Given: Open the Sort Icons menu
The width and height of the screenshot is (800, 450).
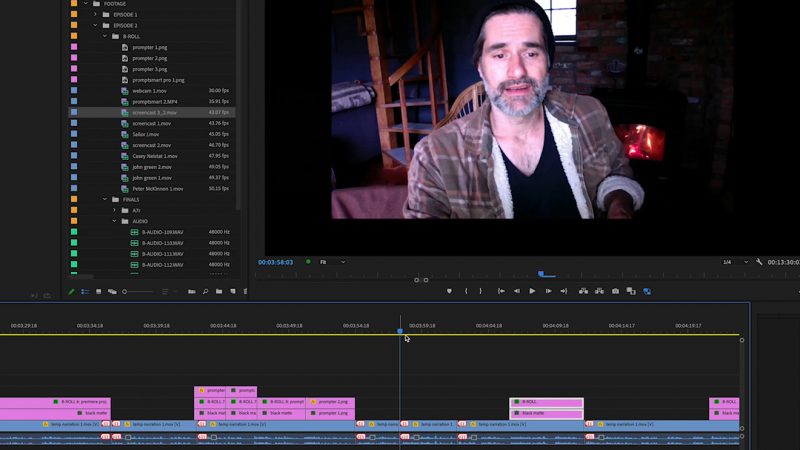Looking at the screenshot, I should click(165, 292).
